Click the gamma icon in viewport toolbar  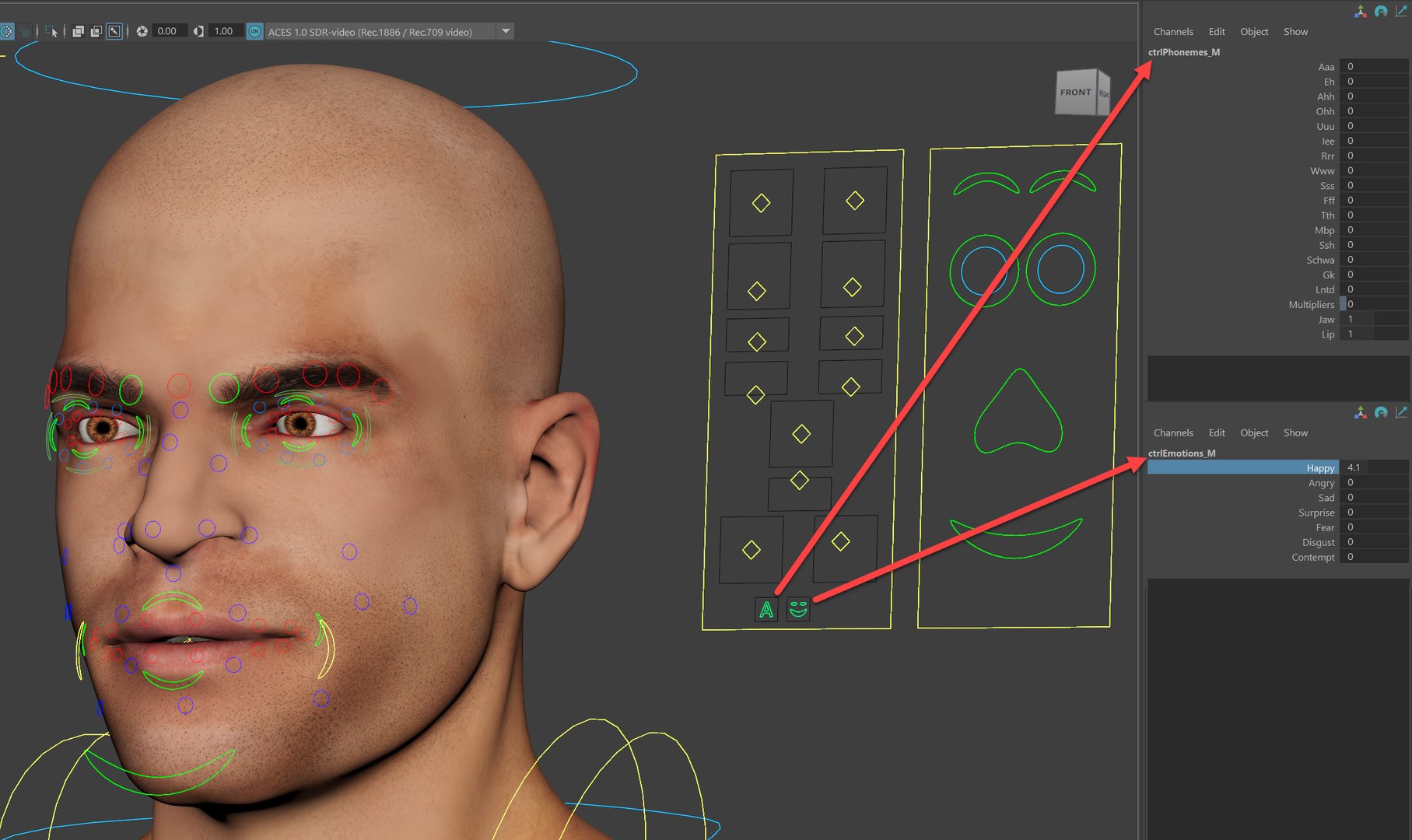198,31
